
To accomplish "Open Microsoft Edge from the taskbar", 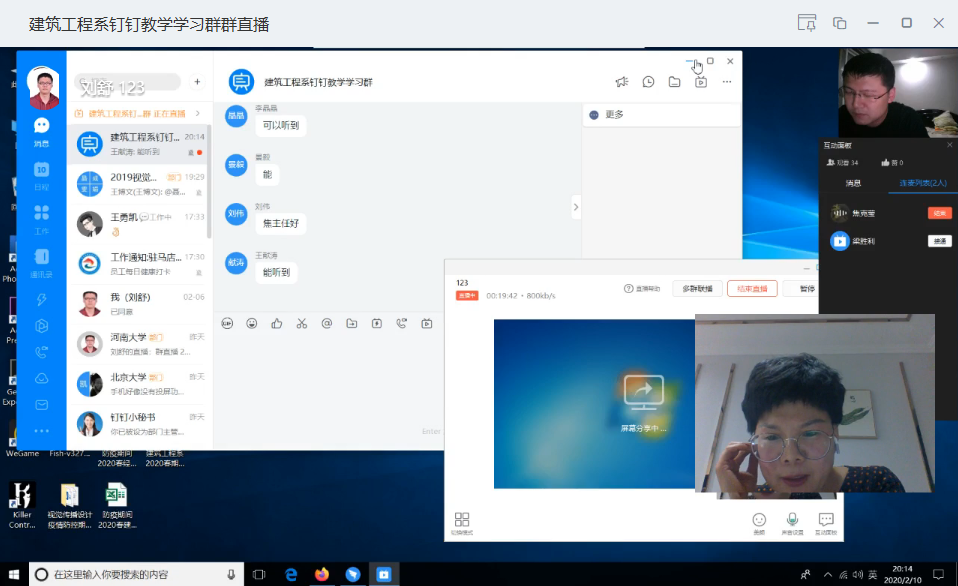I will (291, 574).
